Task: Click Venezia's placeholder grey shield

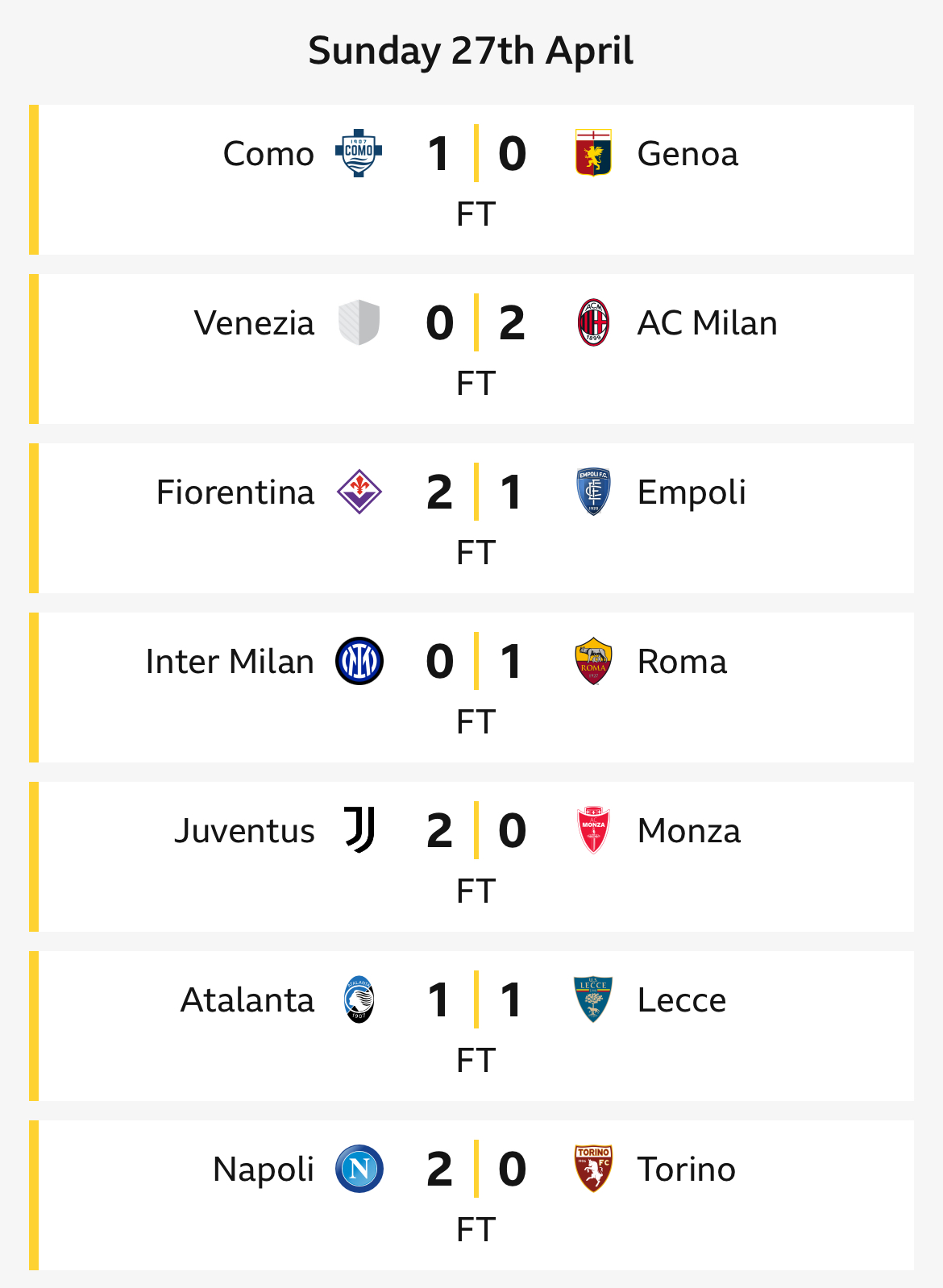Action: pos(359,322)
